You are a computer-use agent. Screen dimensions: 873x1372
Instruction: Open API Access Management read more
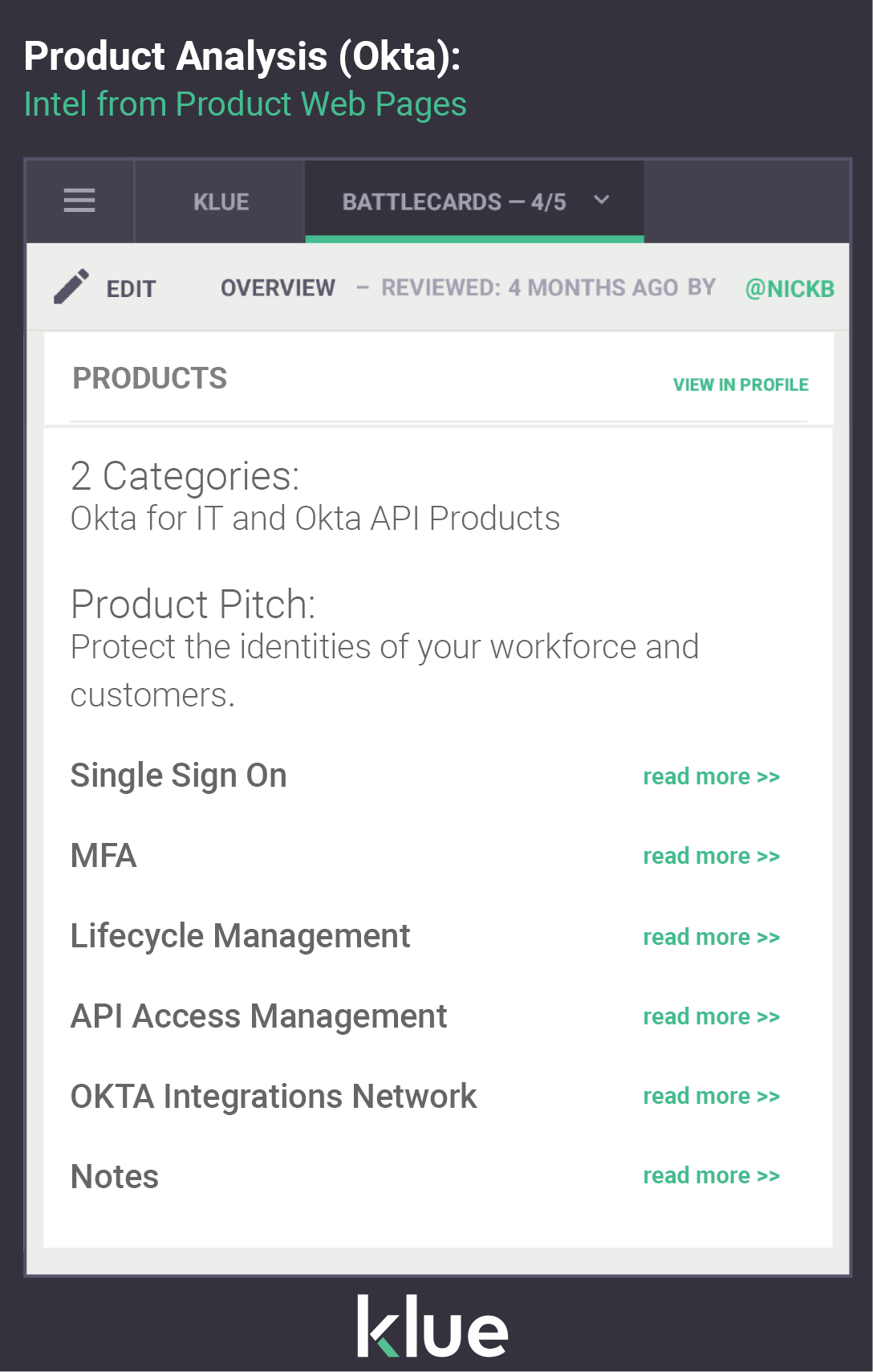(x=710, y=1016)
